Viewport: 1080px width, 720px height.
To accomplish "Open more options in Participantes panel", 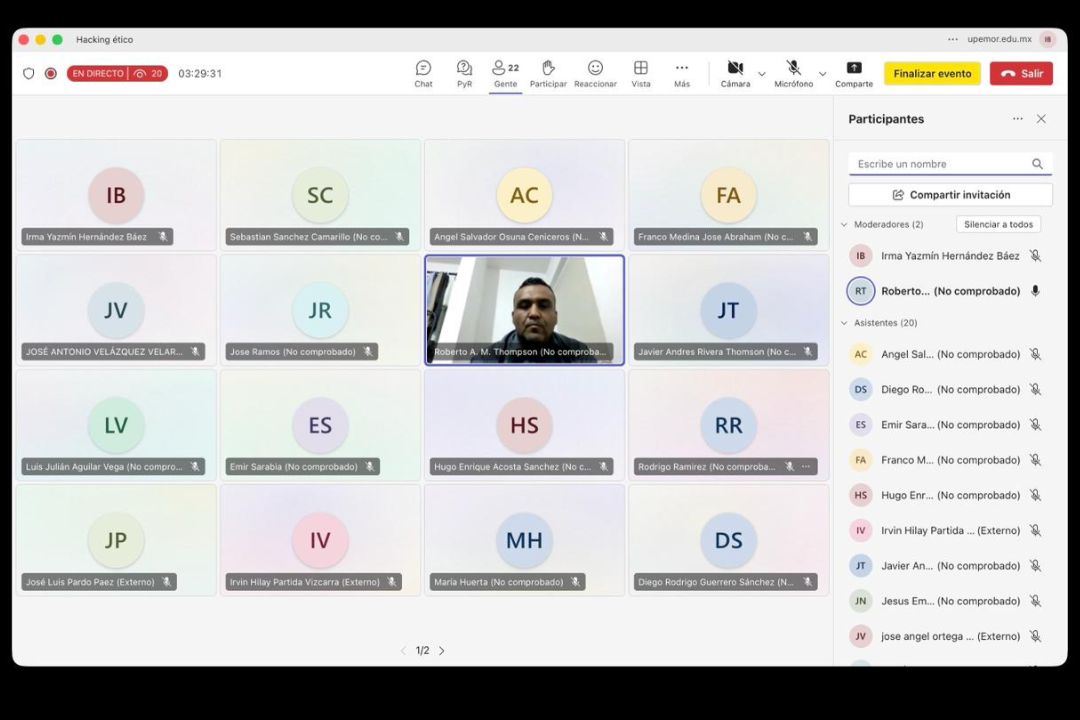I will tap(1017, 119).
